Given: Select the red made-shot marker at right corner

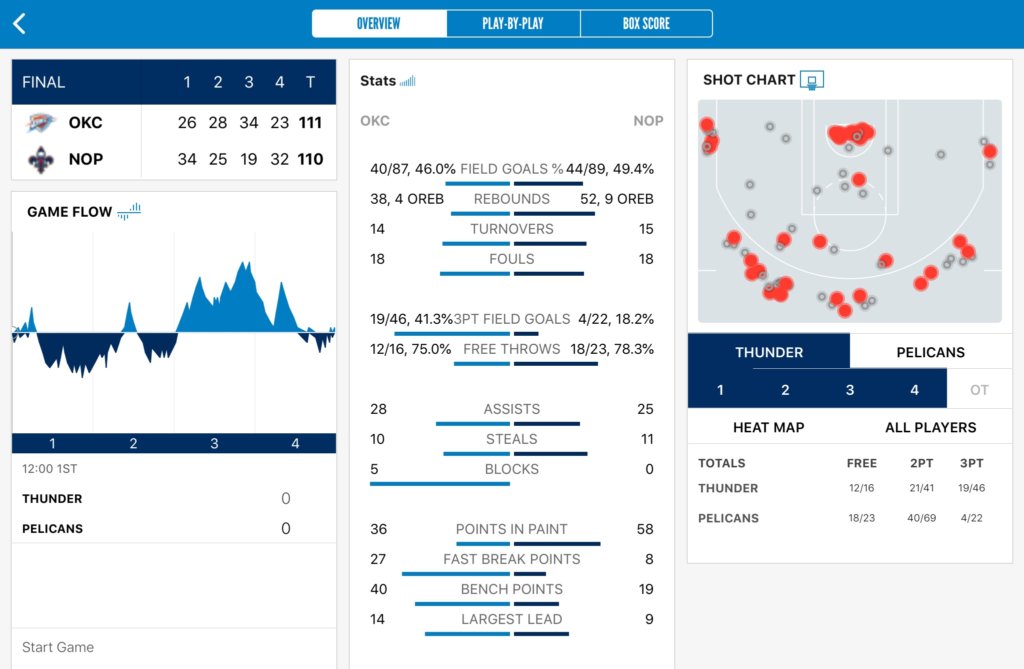Looking at the screenshot, I should click(x=989, y=152).
